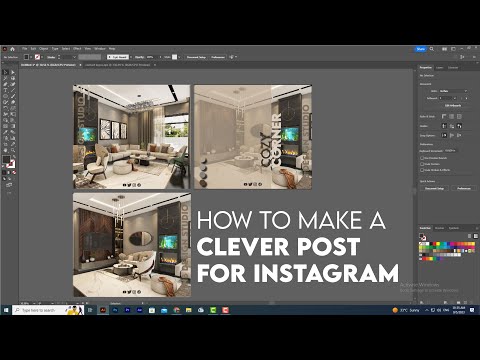This screenshot has height=360, width=480.
Task: Close the first document tab
Action: 80,65
